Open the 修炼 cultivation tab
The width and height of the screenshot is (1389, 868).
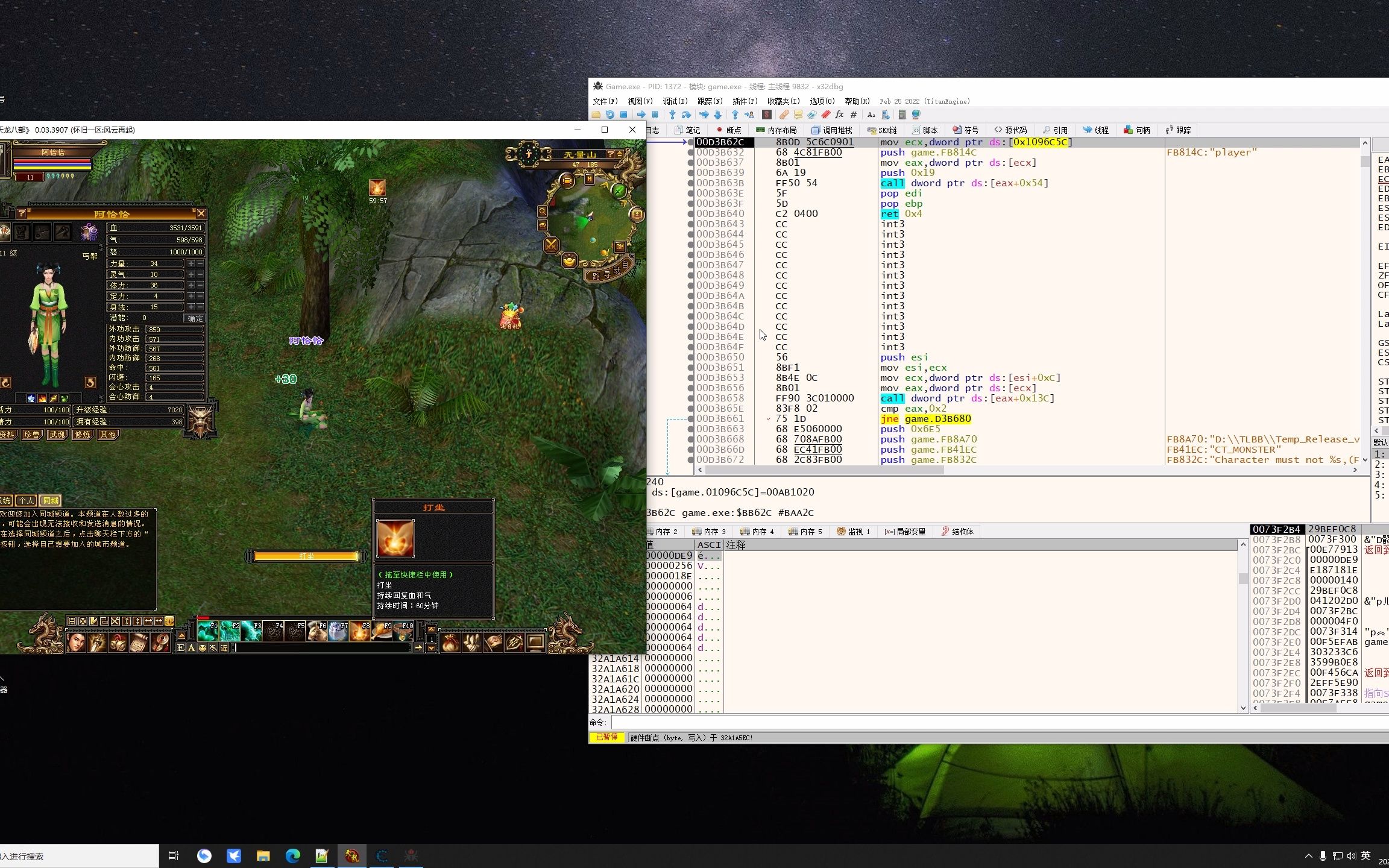tap(83, 435)
